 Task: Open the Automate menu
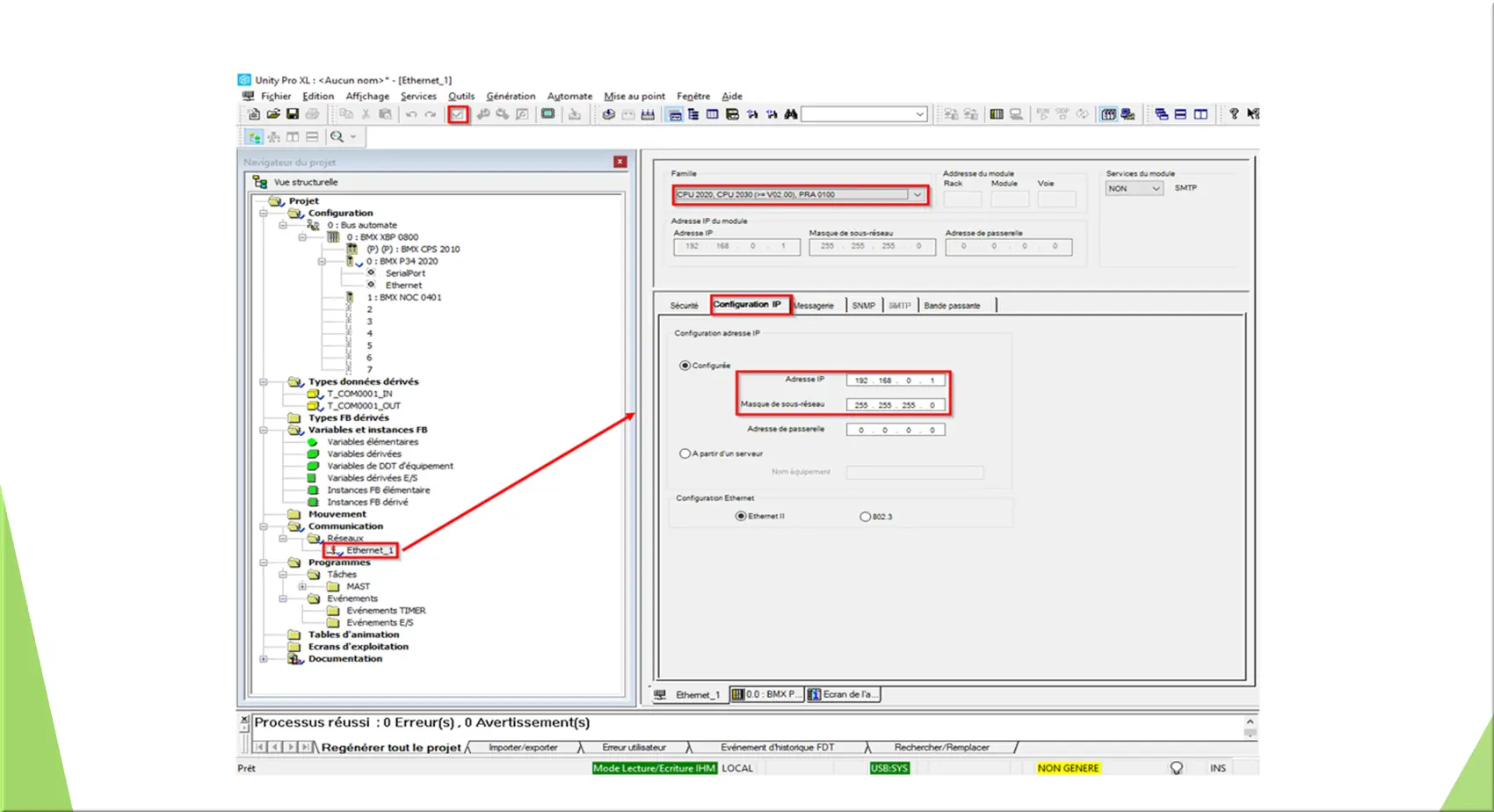[569, 97]
